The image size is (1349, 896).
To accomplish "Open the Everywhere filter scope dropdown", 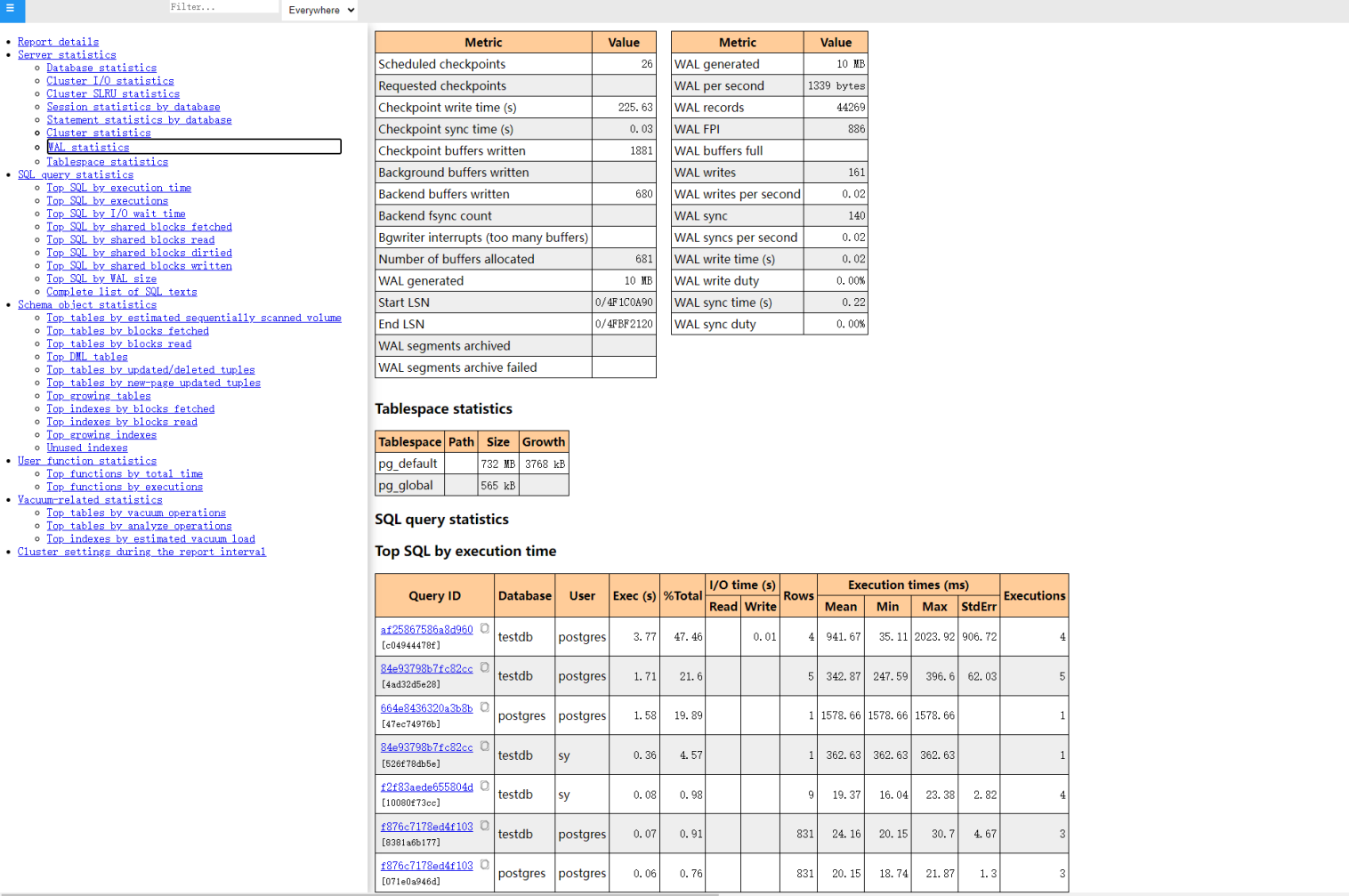I will click(x=321, y=10).
